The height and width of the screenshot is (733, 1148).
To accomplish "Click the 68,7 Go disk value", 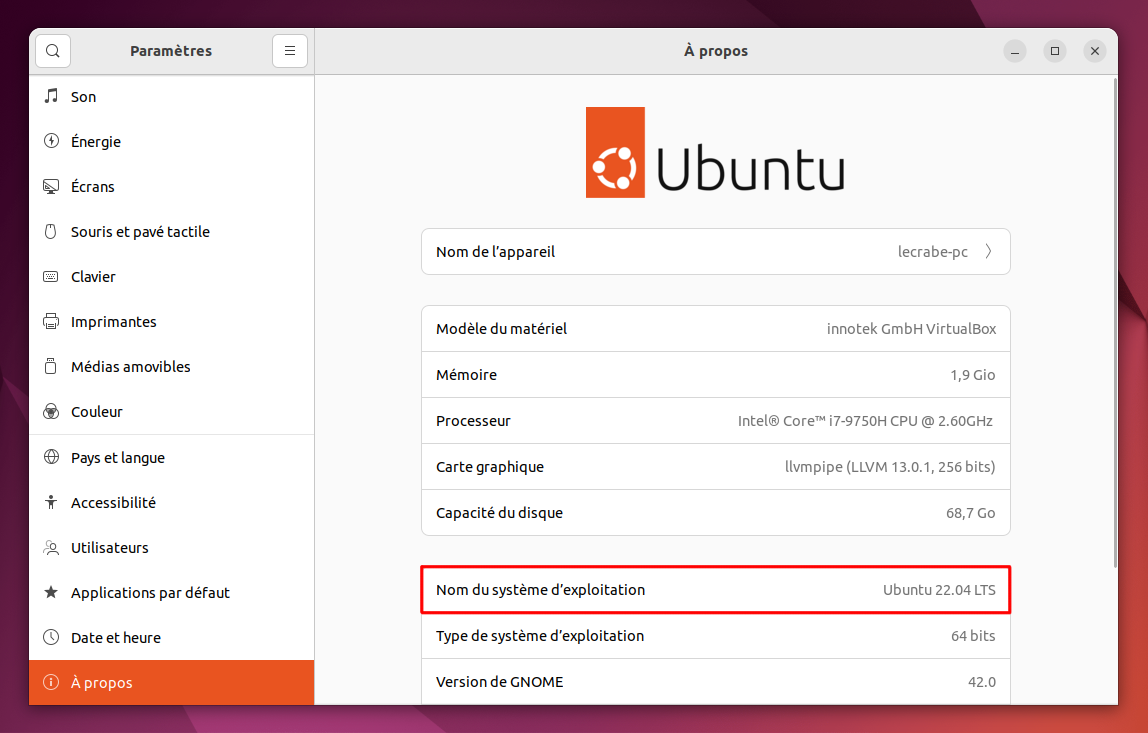I will [970, 513].
